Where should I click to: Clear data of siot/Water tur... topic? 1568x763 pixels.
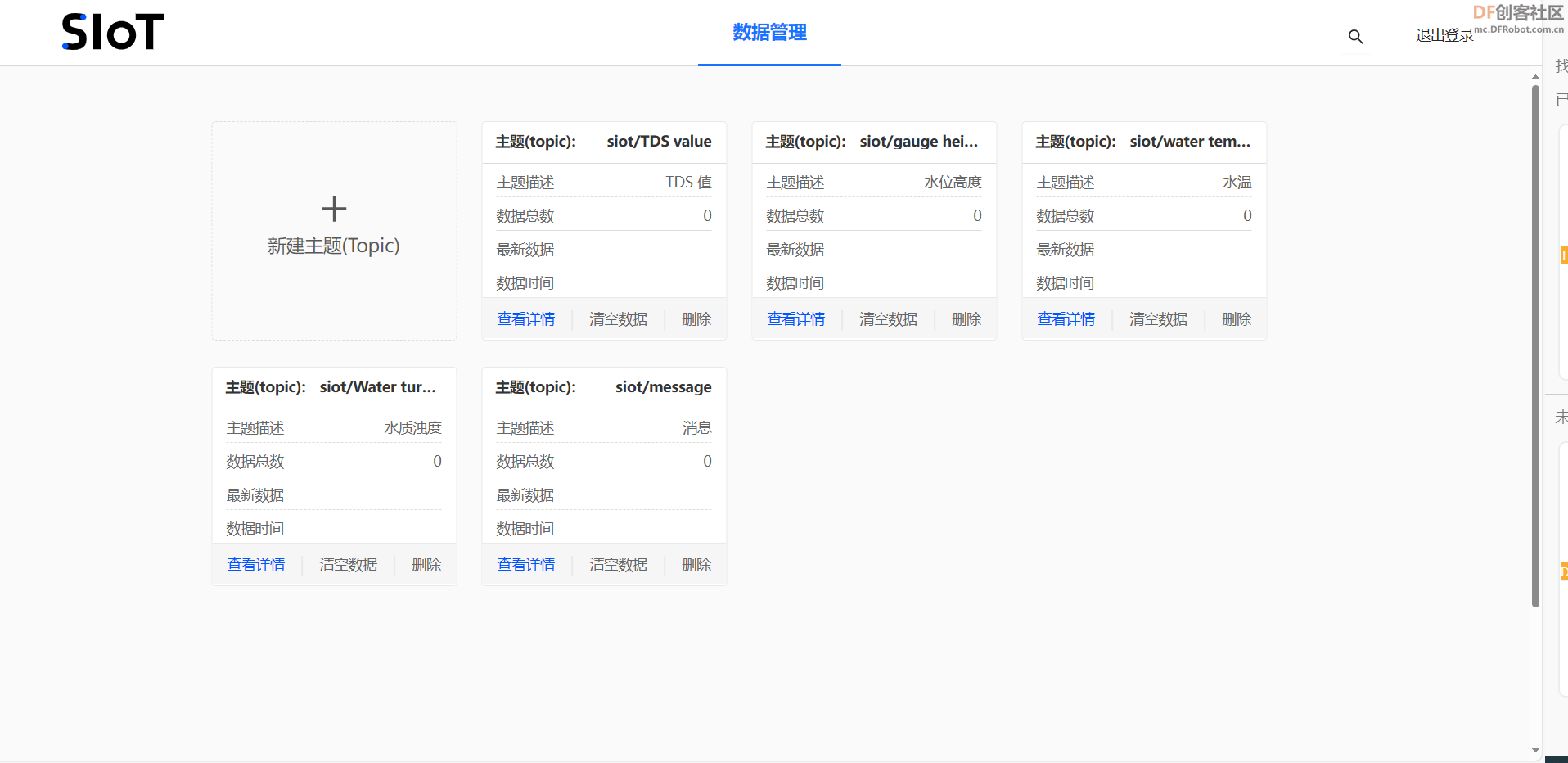(349, 565)
